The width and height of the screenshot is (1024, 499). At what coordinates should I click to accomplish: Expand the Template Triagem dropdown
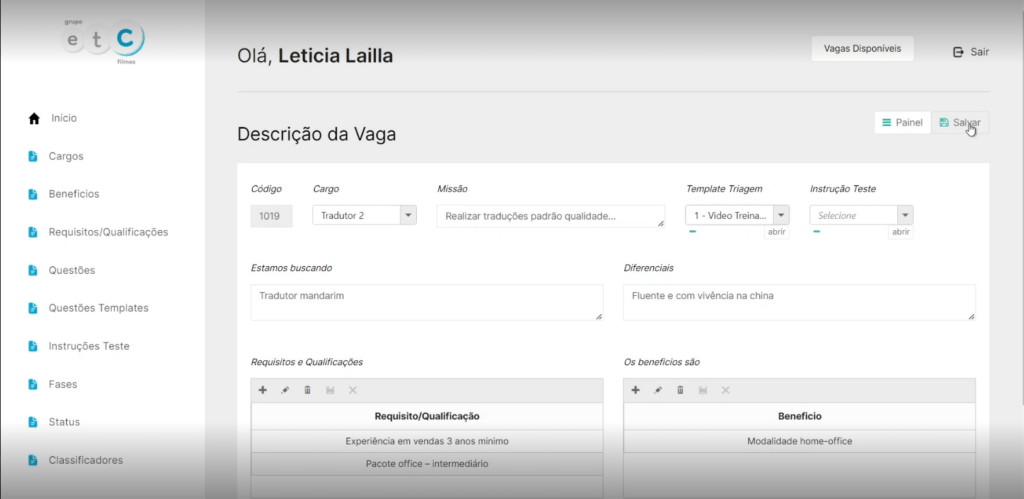pyautogui.click(x=781, y=215)
